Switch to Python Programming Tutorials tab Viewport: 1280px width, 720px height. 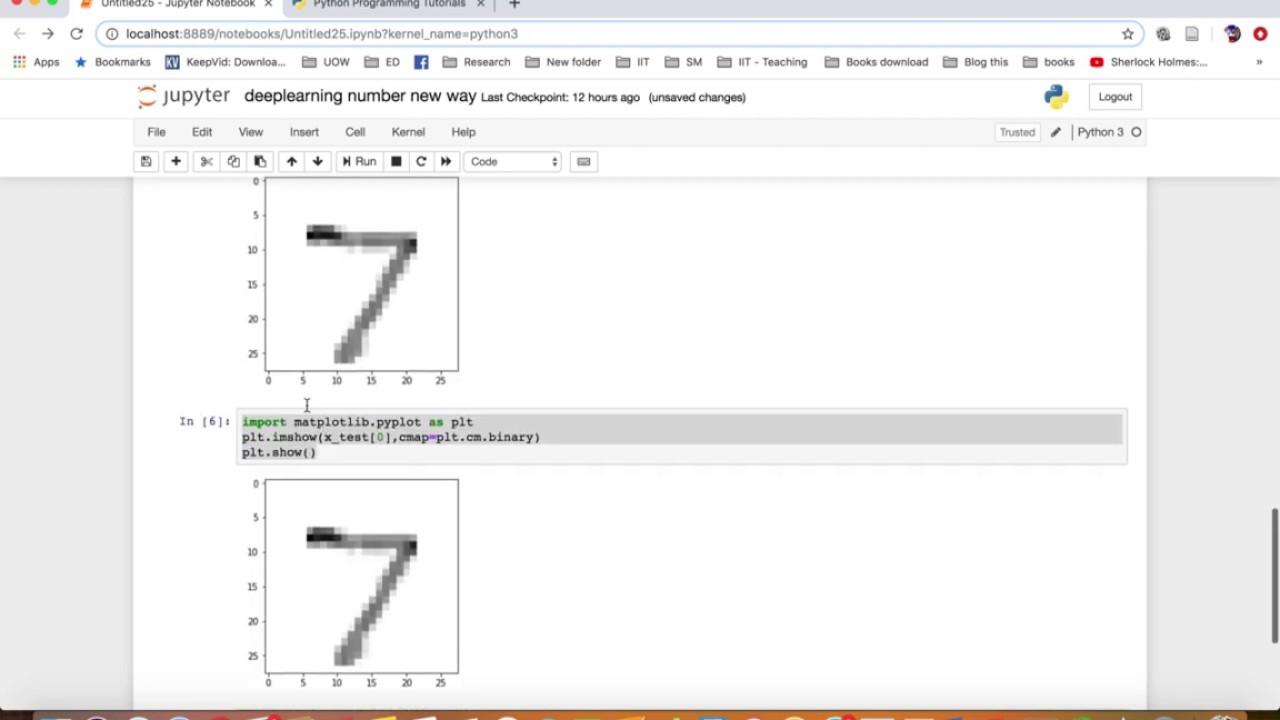(389, 5)
